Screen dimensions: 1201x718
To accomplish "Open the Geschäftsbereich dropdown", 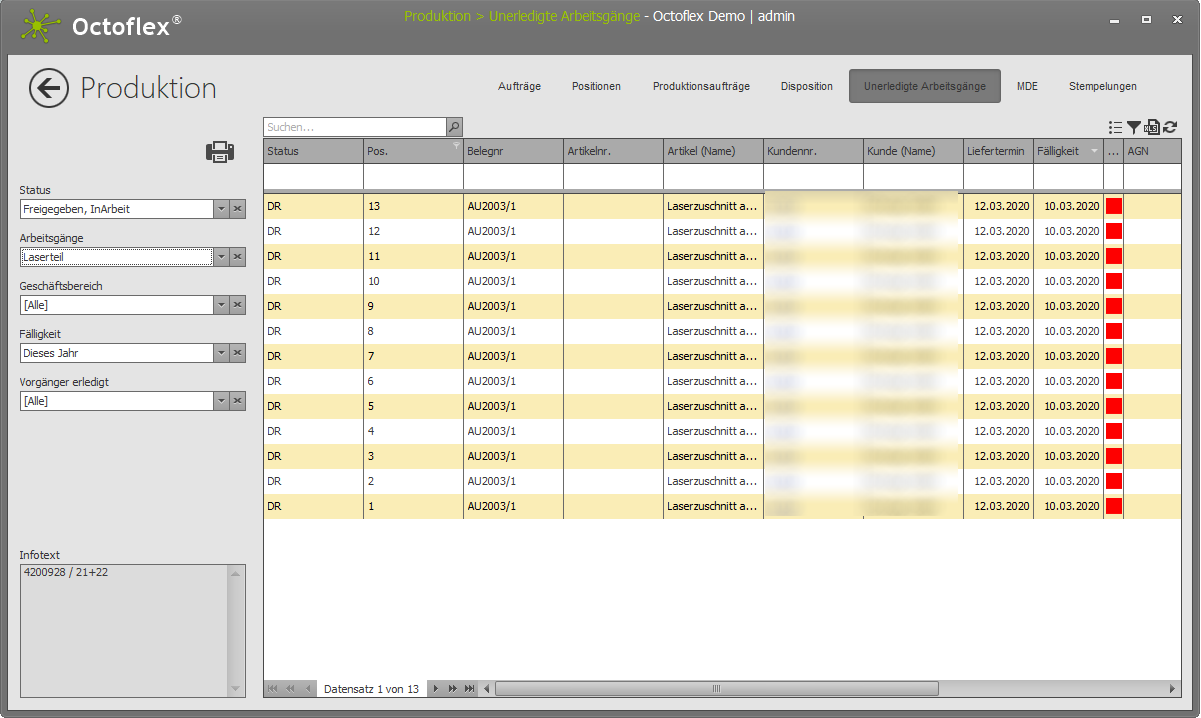I will click(221, 305).
